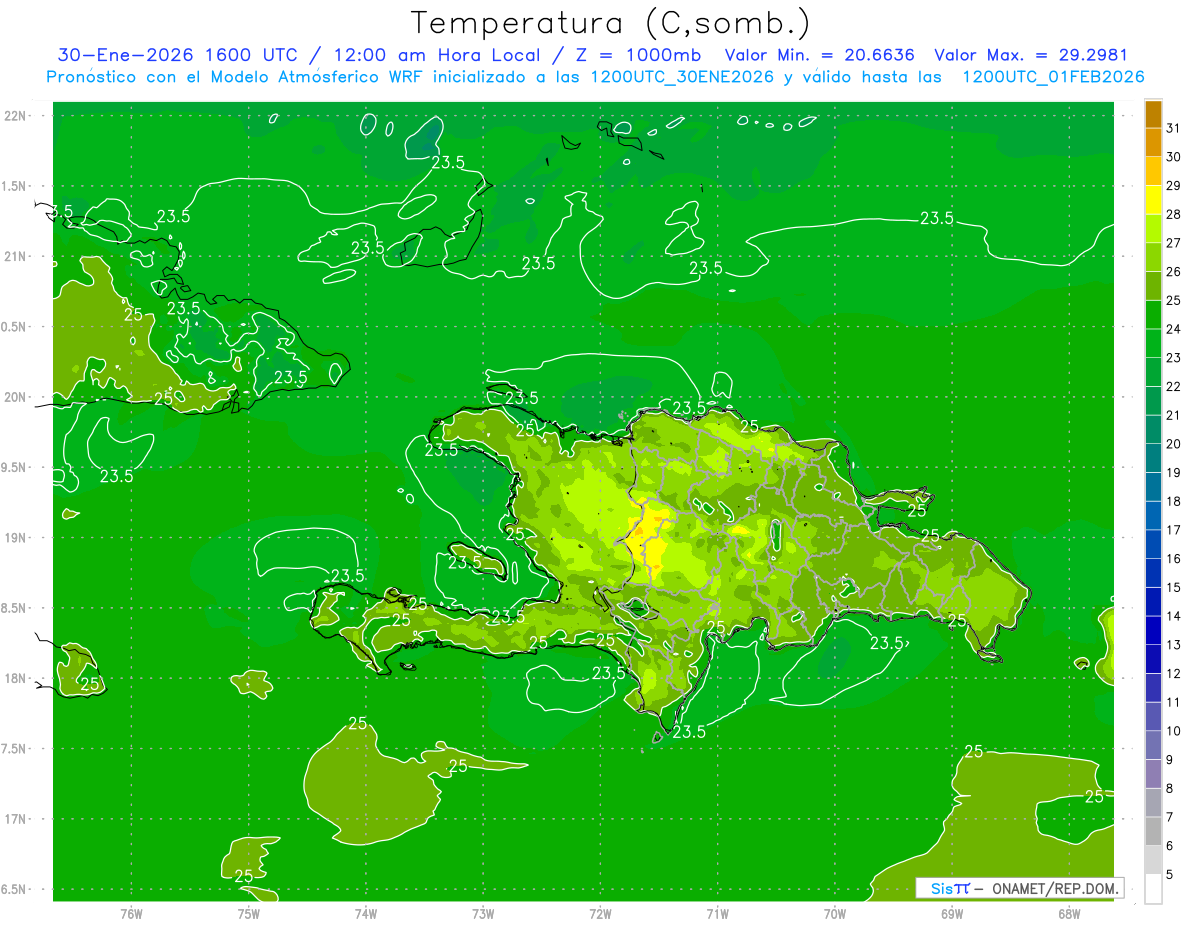Click the "Valor Min. = 20.6636" readout

point(819,55)
